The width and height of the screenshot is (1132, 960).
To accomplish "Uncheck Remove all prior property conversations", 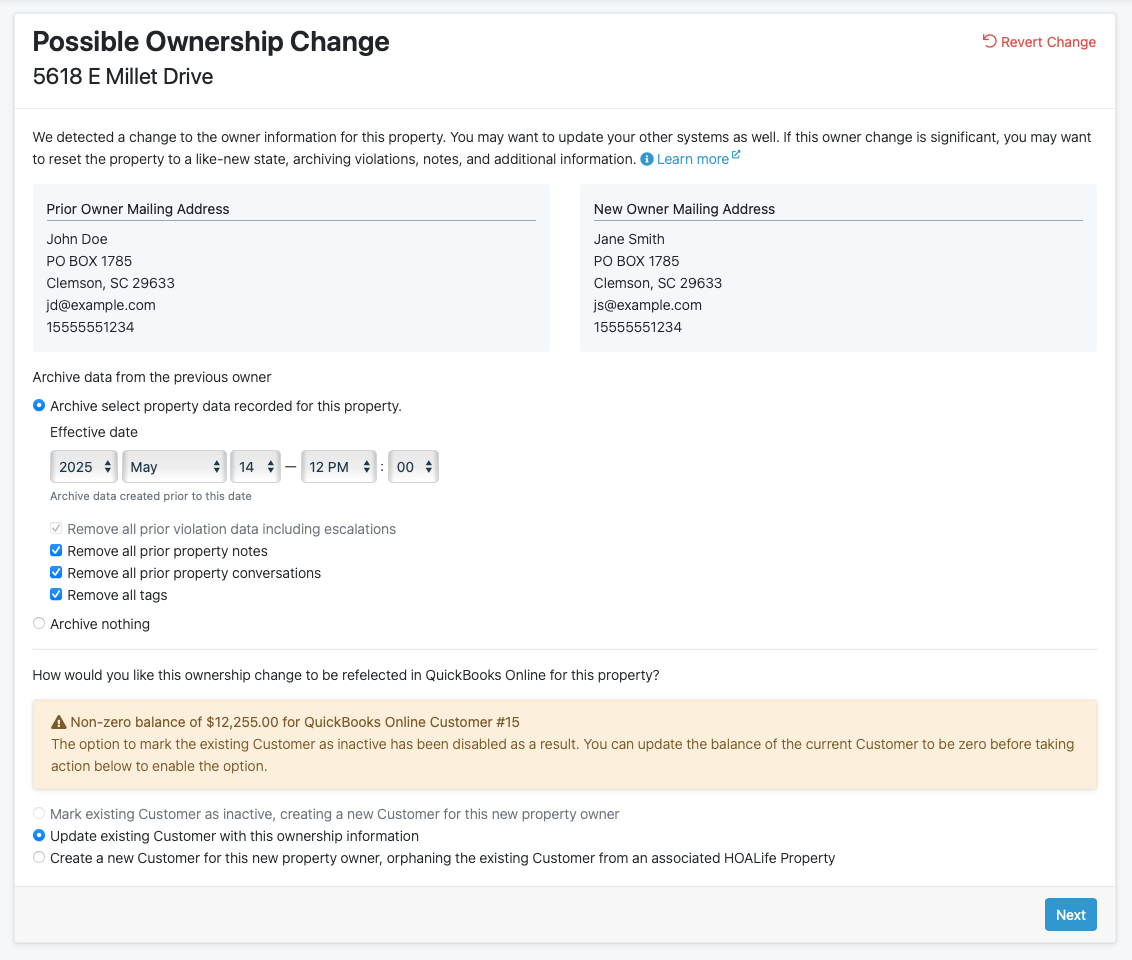I will [x=56, y=572].
